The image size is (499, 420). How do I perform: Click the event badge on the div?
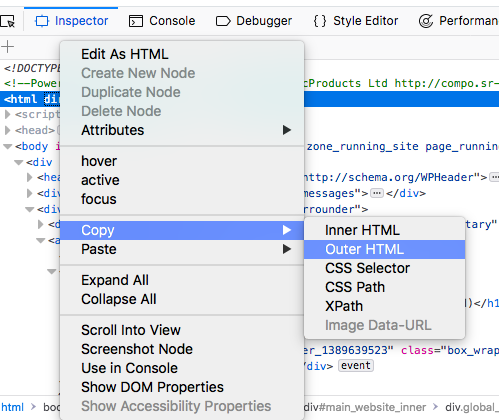356,366
